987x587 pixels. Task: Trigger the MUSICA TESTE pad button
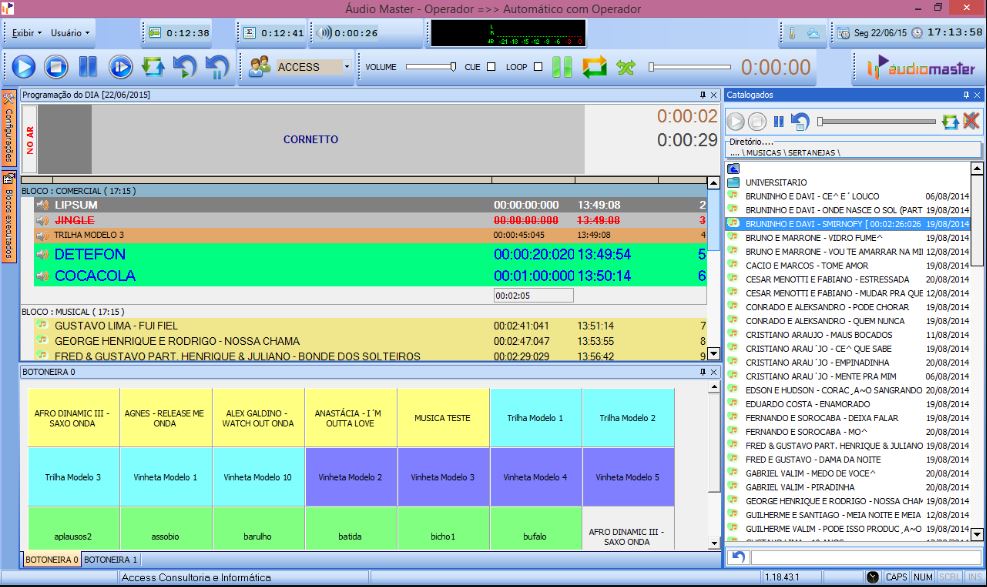click(x=443, y=418)
